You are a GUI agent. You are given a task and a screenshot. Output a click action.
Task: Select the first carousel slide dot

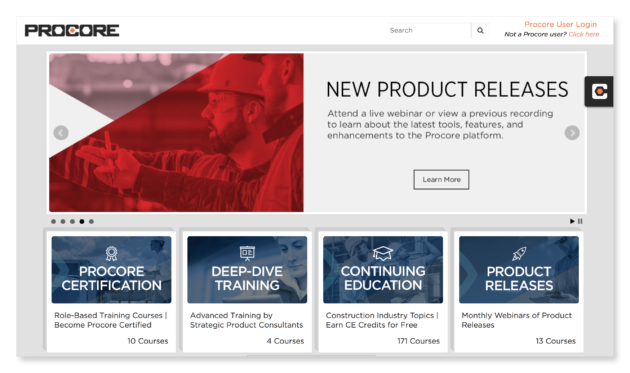point(53,221)
